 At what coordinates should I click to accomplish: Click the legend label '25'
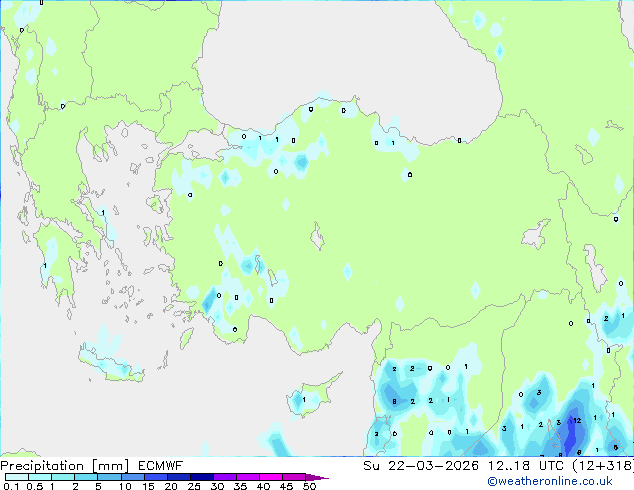tap(194, 486)
